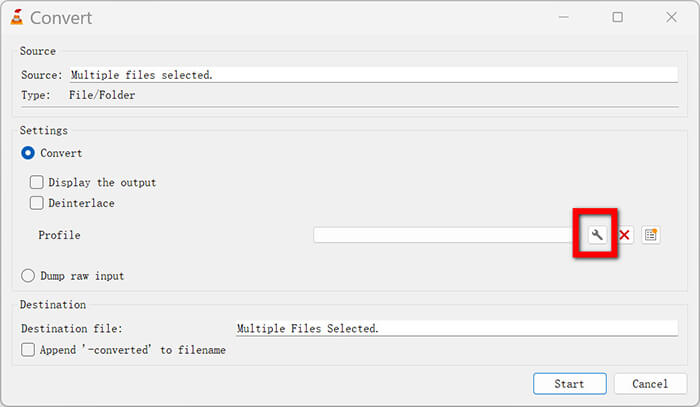Edit selected profile with wrench icon

click(x=597, y=235)
